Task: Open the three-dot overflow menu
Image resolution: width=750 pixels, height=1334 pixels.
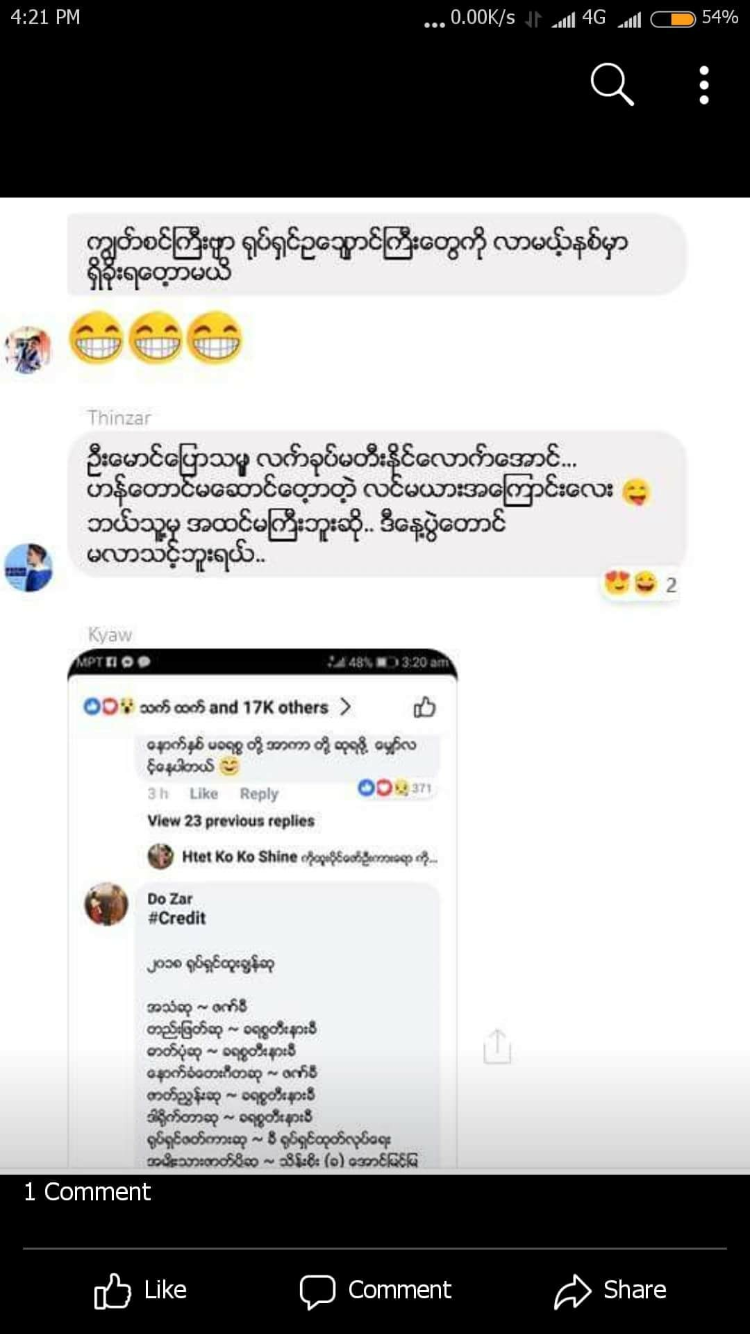Action: coord(704,85)
